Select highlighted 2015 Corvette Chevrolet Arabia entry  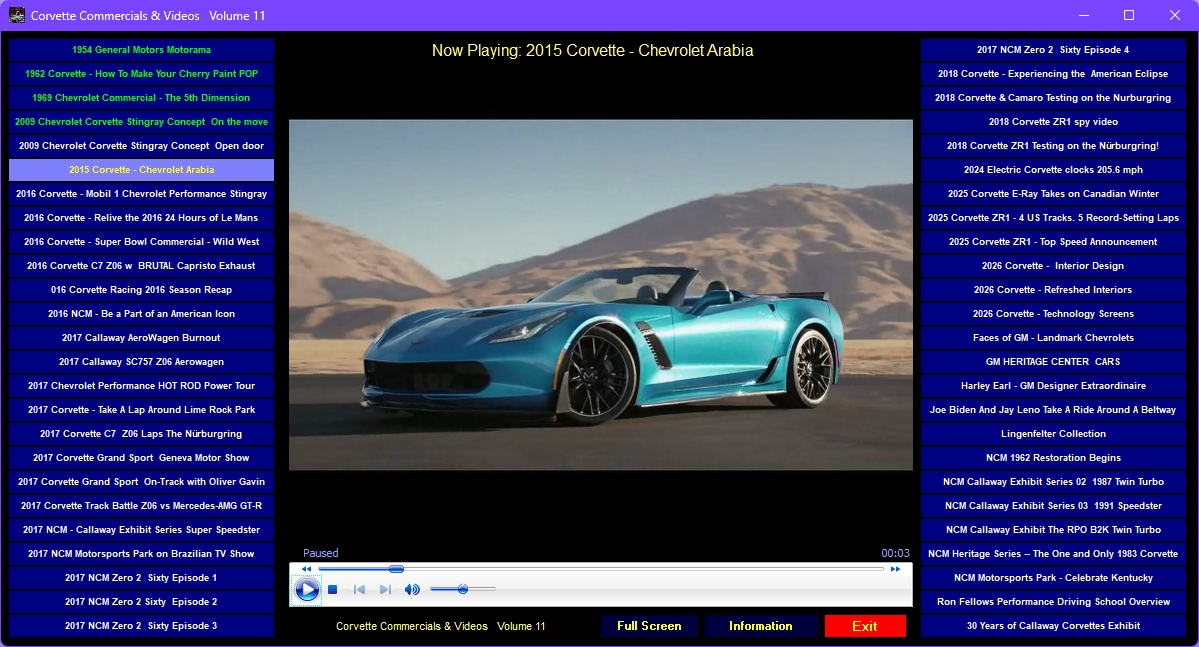[141, 170]
